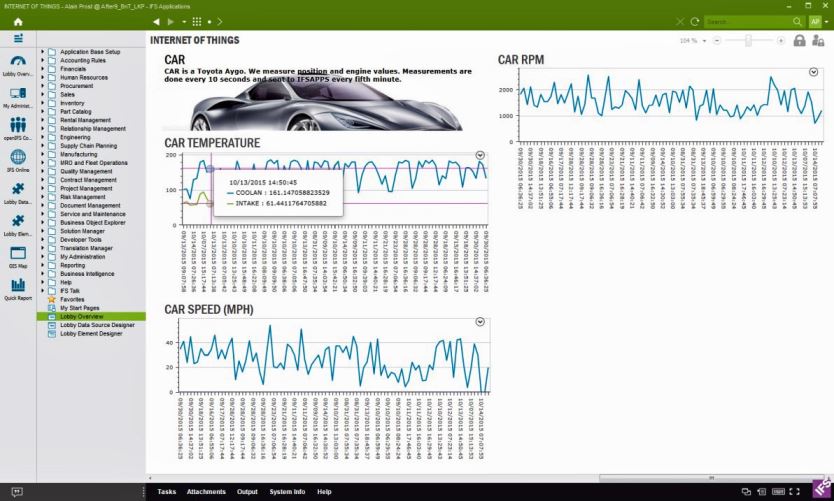Open the Lobby Overview gauge shortcut
Image resolution: width=834 pixels, height=501 pixels.
click(18, 65)
